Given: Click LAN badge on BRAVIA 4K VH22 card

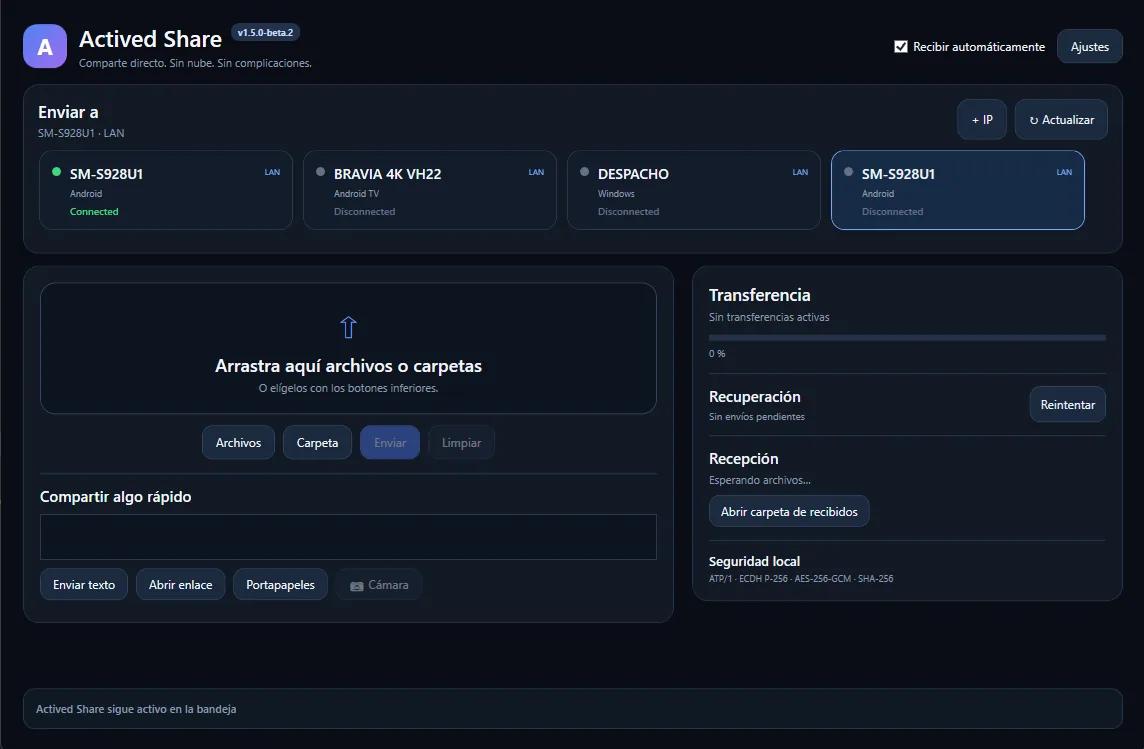Looking at the screenshot, I should 536,172.
